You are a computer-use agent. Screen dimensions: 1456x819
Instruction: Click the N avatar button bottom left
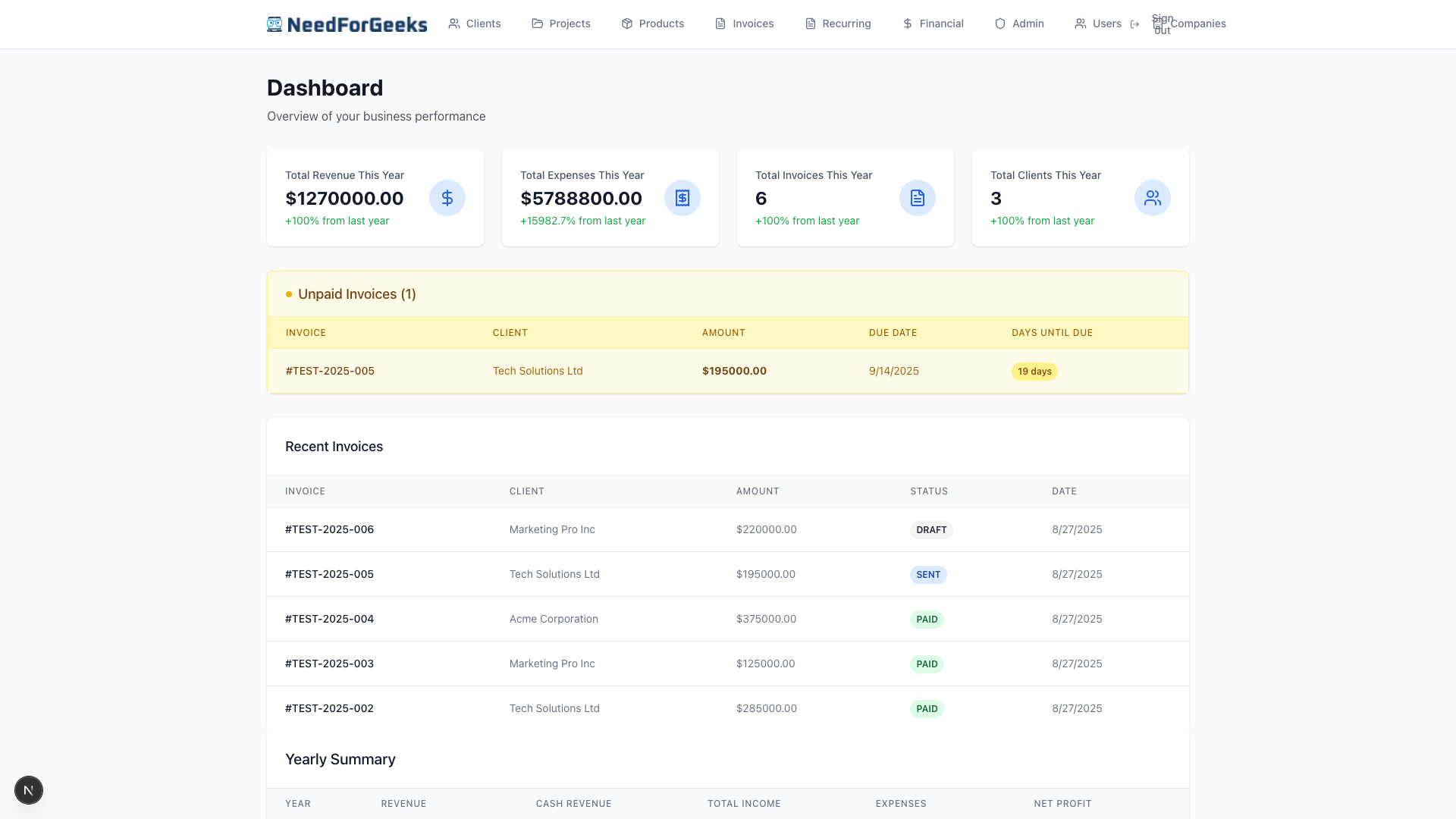pos(29,789)
